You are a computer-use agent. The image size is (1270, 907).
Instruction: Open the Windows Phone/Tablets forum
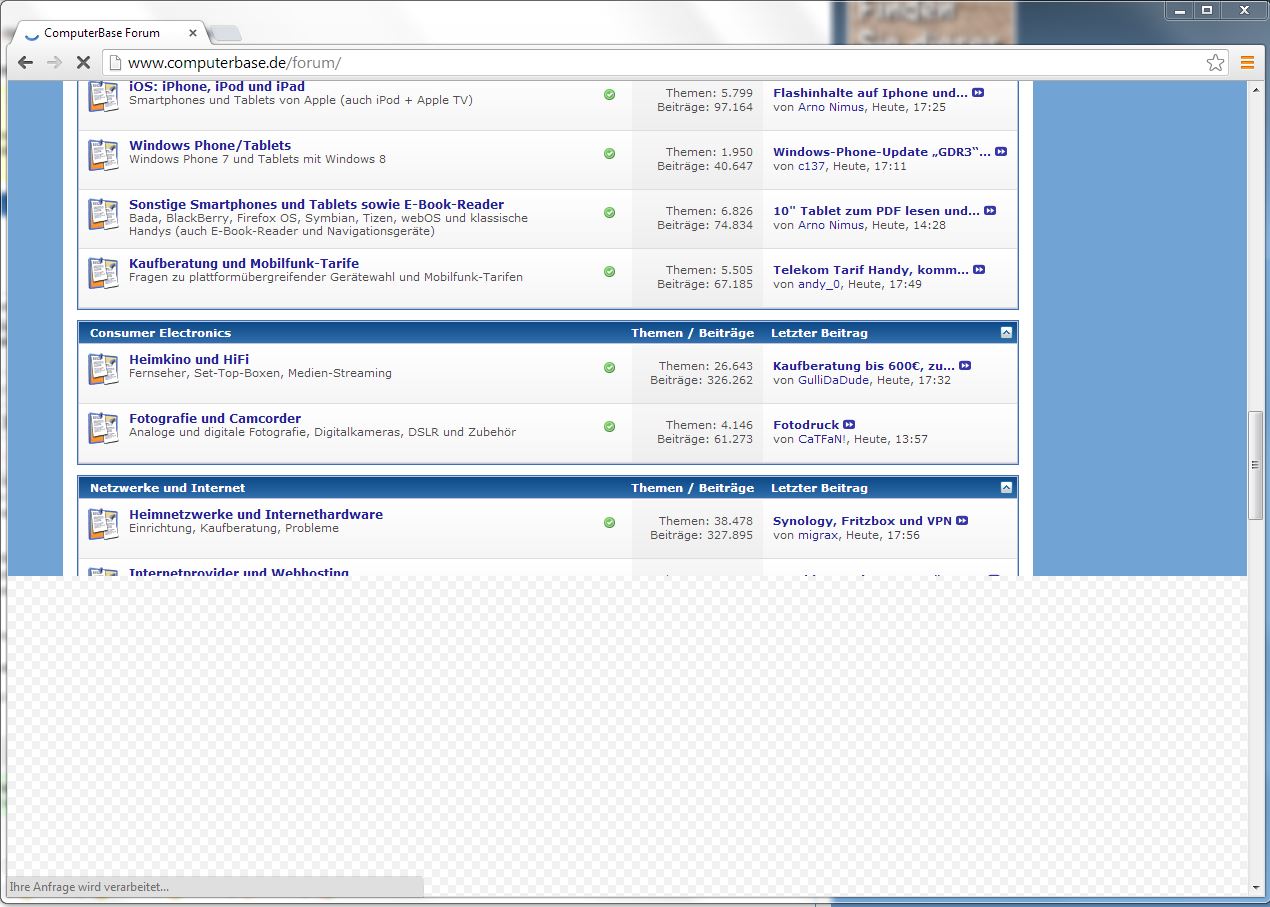[210, 145]
